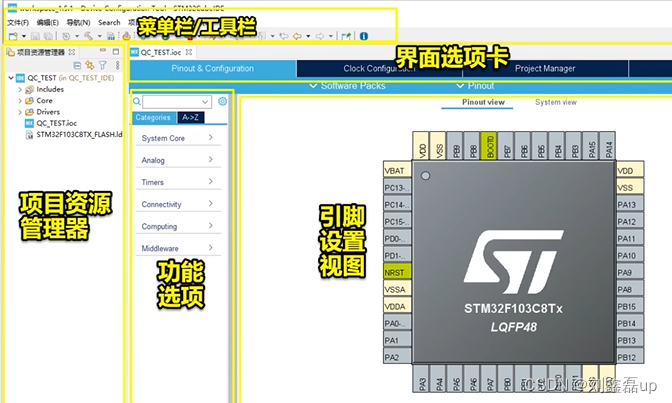This screenshot has height=403, width=672.
Task: Select the System view tab
Action: (556, 102)
